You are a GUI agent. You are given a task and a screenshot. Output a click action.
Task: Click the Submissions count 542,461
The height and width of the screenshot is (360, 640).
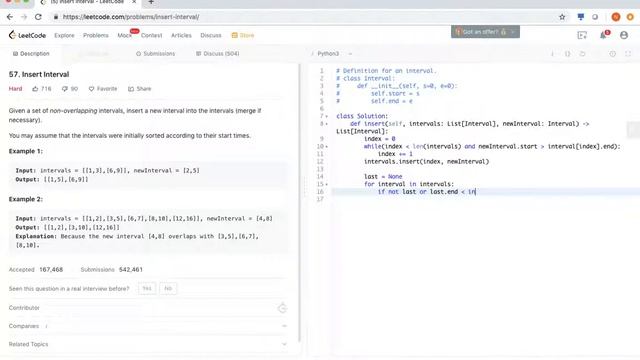131,269
